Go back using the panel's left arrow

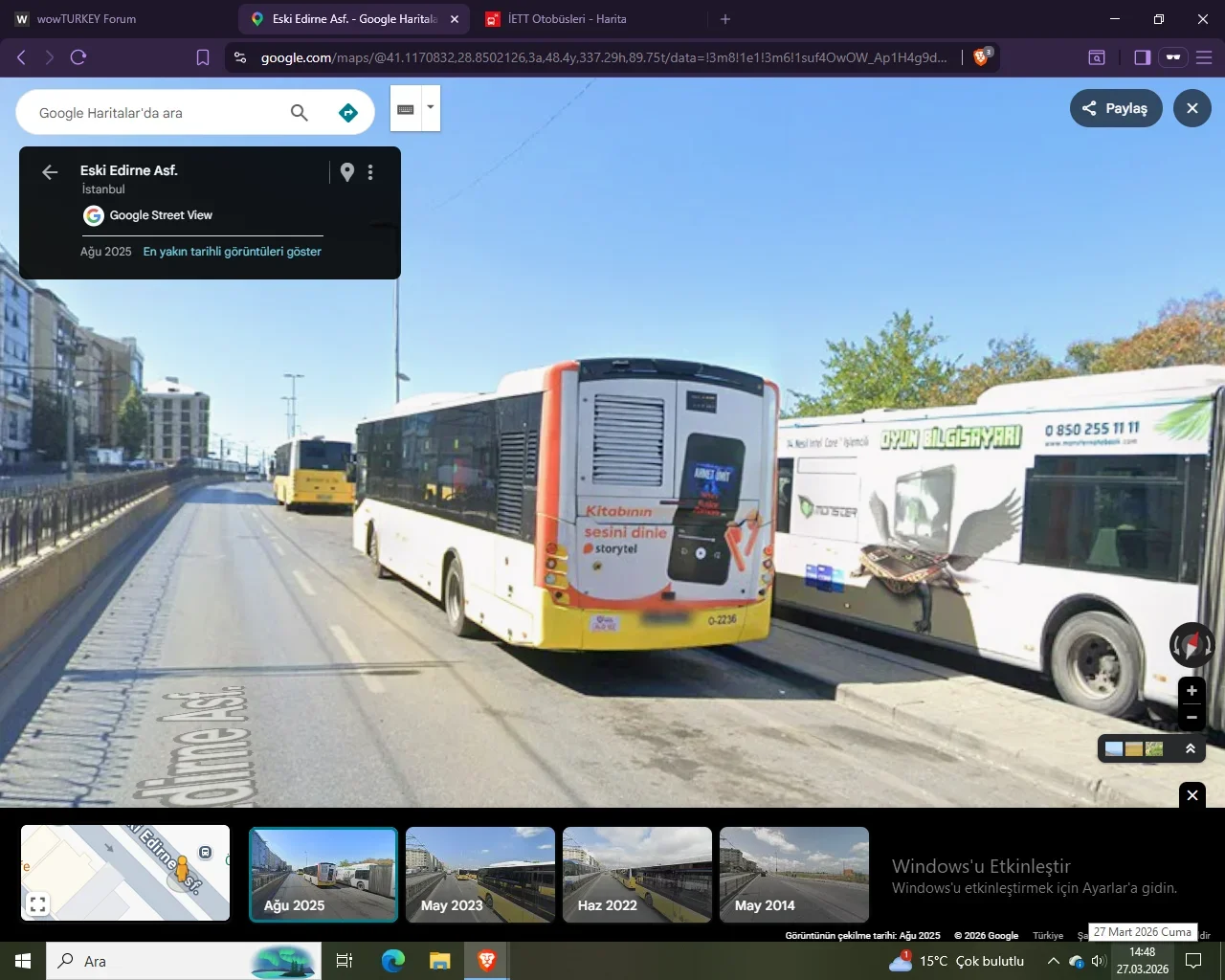(50, 172)
